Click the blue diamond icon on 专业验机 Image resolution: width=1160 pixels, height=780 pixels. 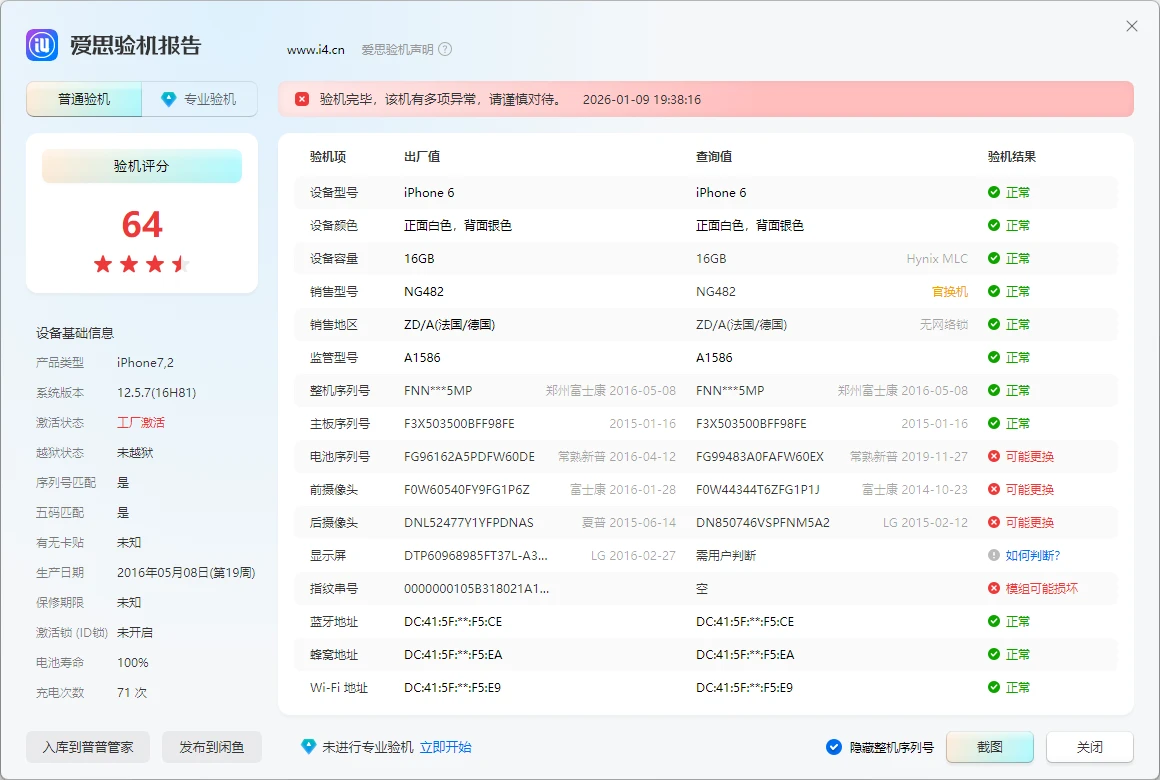pyautogui.click(x=168, y=99)
